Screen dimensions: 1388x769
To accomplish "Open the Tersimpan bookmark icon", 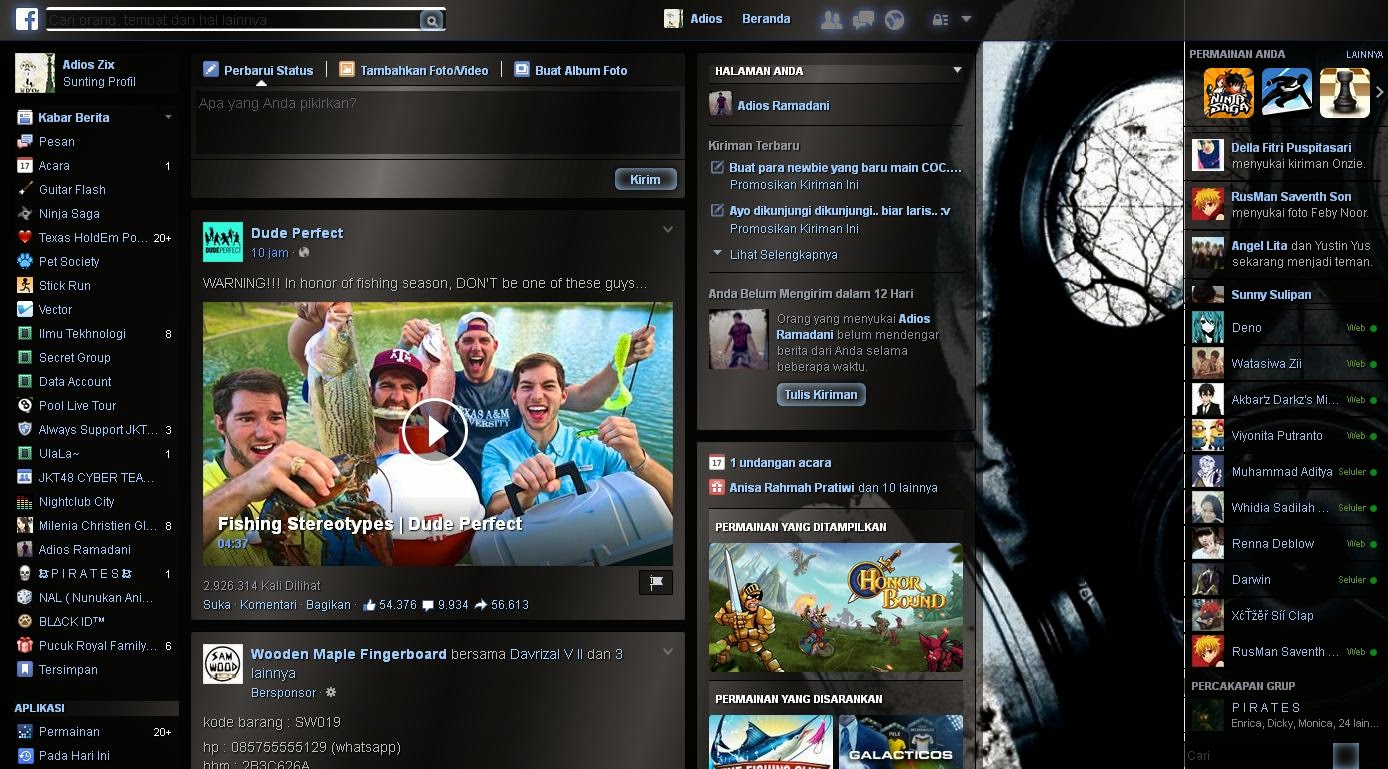I will coord(25,670).
